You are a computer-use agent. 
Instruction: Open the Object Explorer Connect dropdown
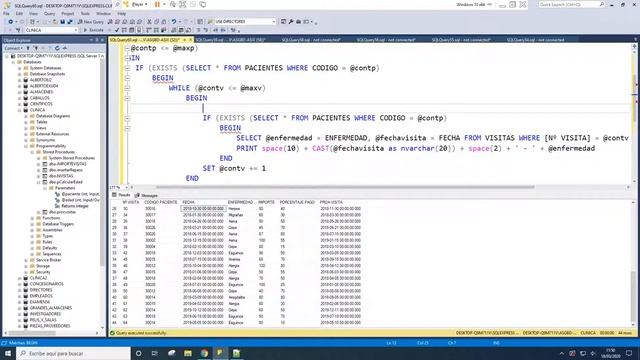13,48
